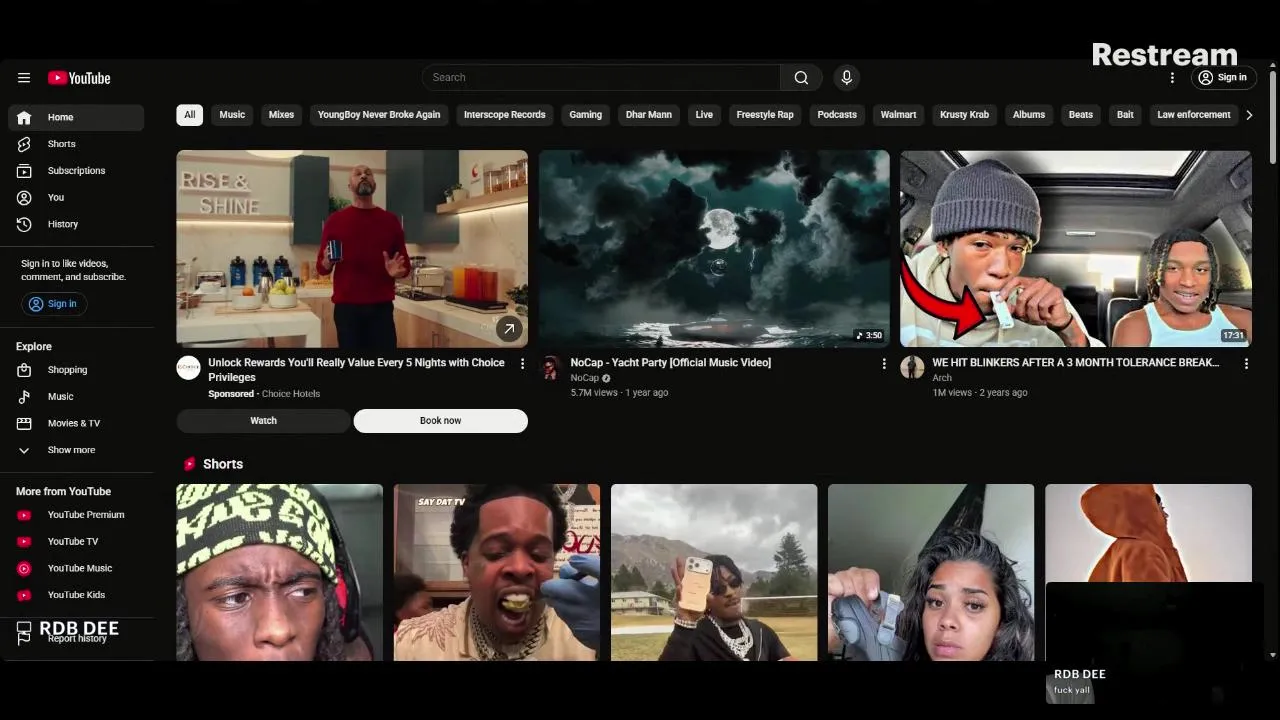Open YouTube Kids link

point(76,595)
